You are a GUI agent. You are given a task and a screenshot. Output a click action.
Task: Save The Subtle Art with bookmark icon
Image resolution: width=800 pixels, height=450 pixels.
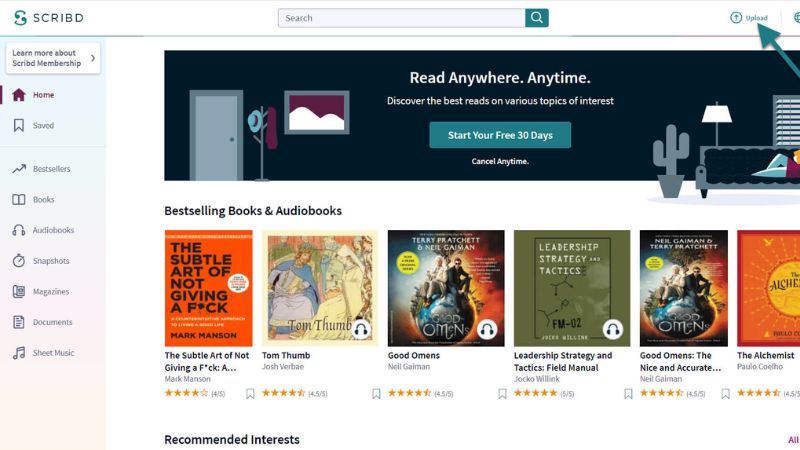250,393
